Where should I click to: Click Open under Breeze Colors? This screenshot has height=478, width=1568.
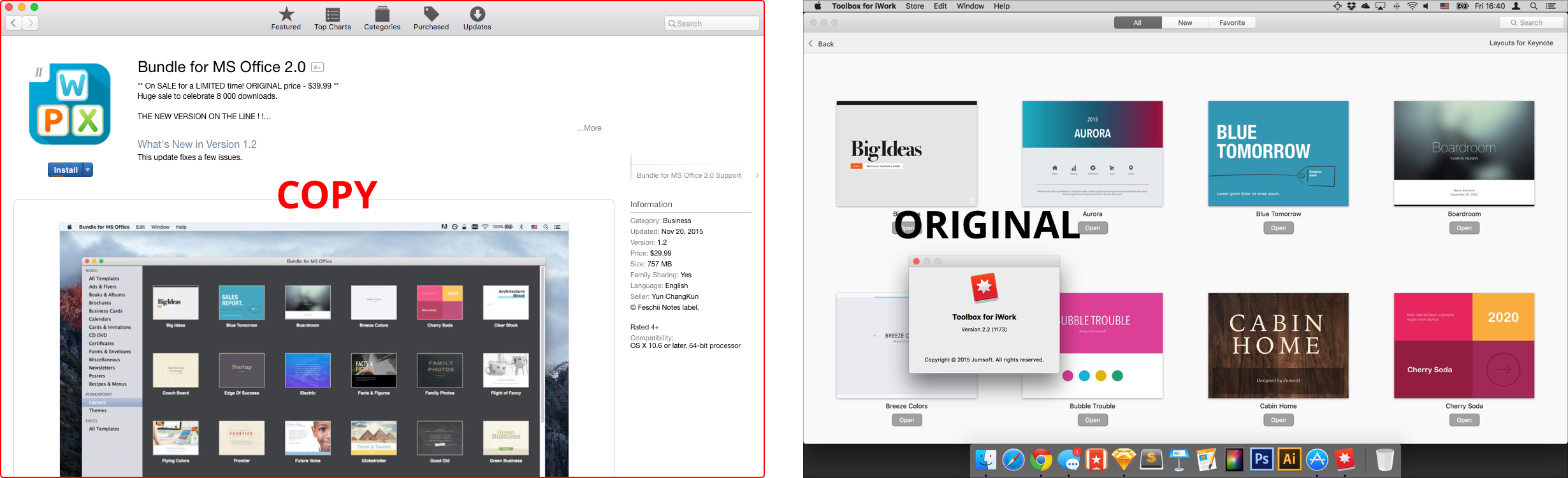[x=906, y=420]
